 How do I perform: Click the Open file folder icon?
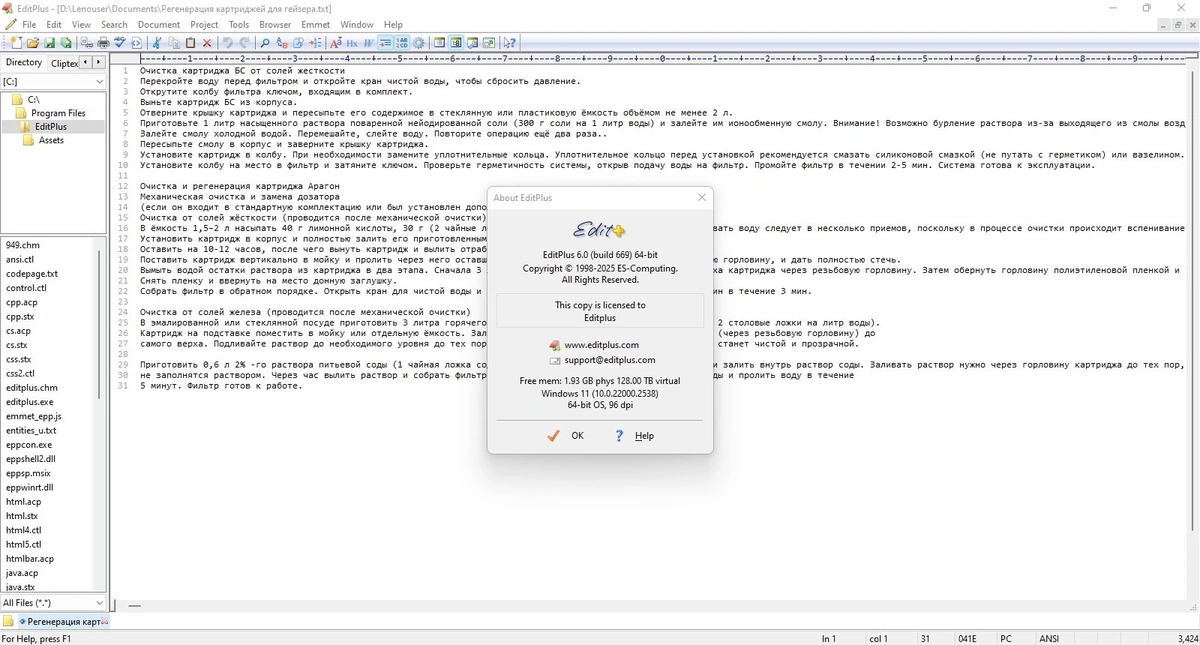pyautogui.click(x=32, y=43)
